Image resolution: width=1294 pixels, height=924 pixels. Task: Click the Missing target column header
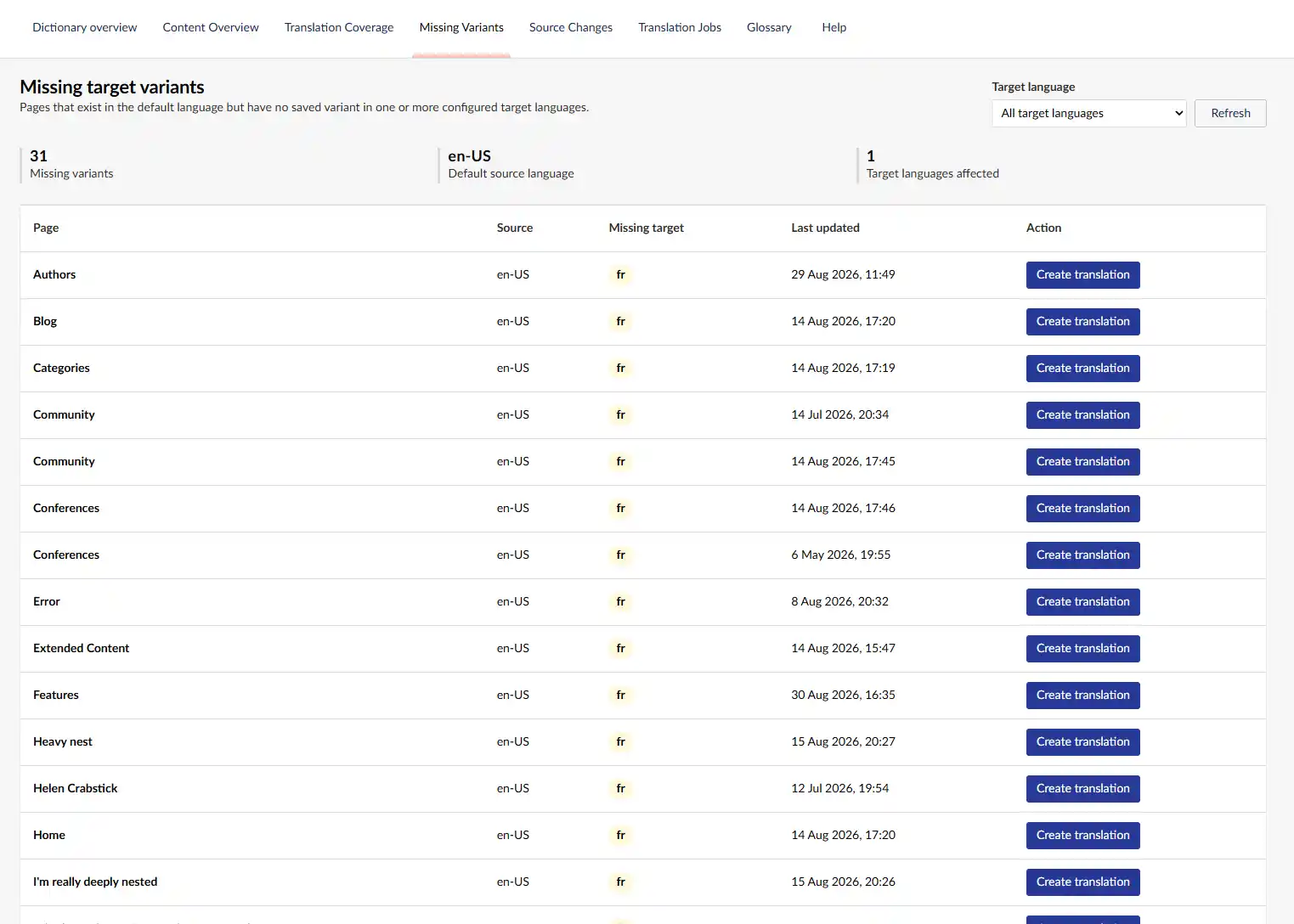[x=646, y=228]
